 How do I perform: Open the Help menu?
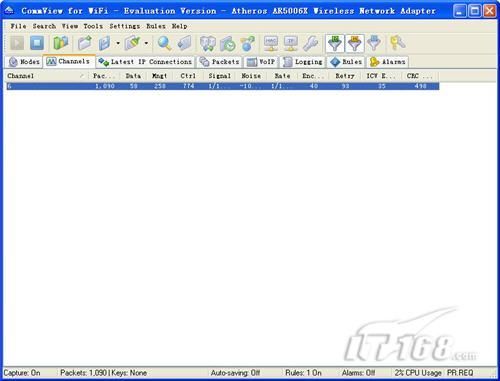(179, 26)
